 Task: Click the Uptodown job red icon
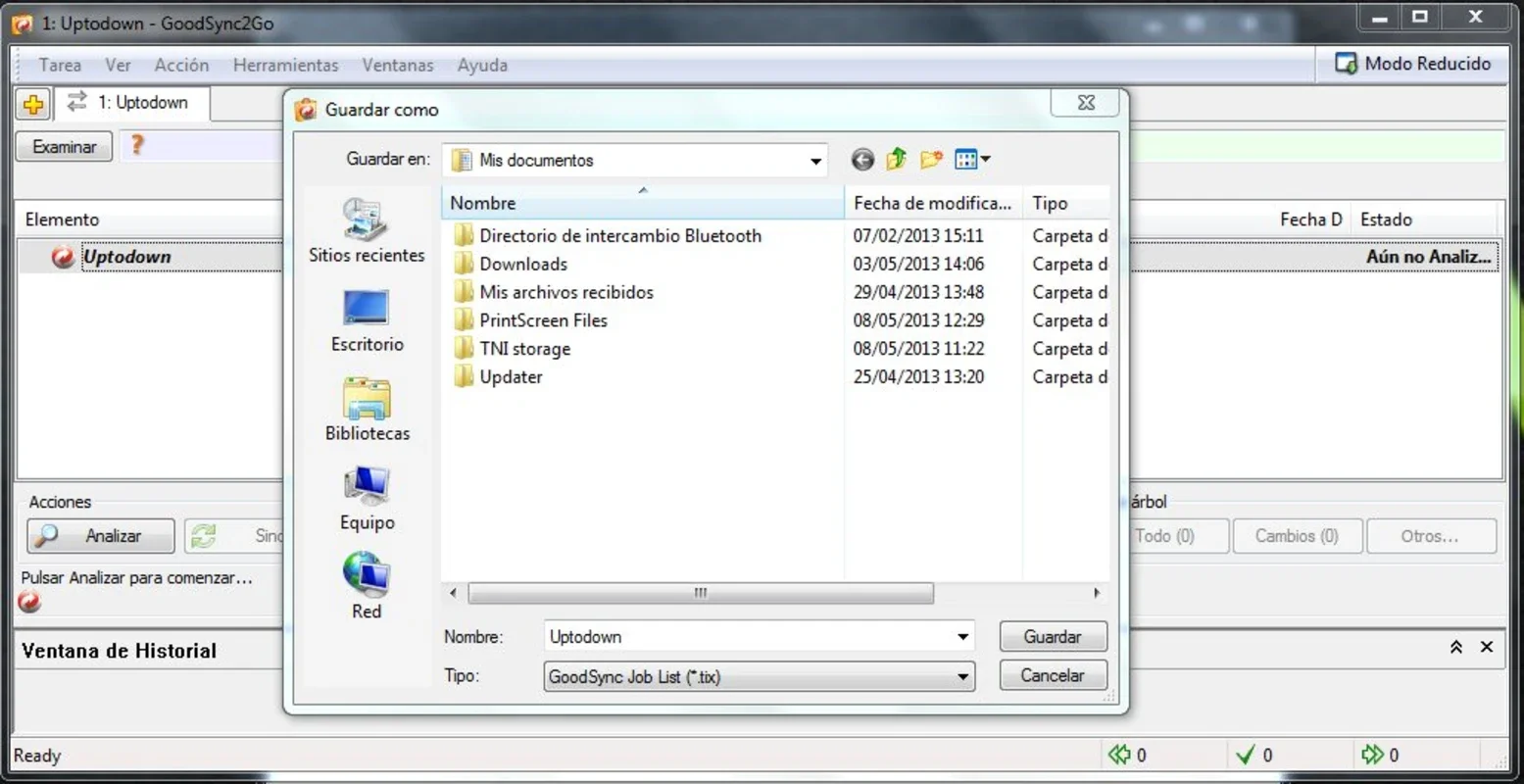(x=63, y=257)
